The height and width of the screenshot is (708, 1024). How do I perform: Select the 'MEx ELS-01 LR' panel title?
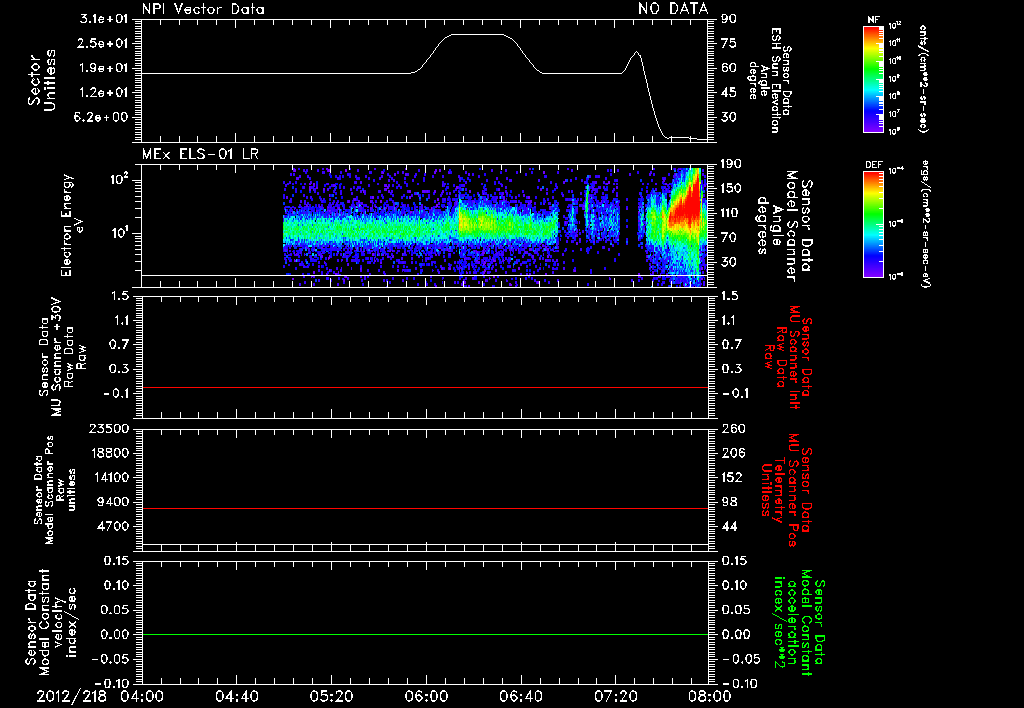(200, 154)
